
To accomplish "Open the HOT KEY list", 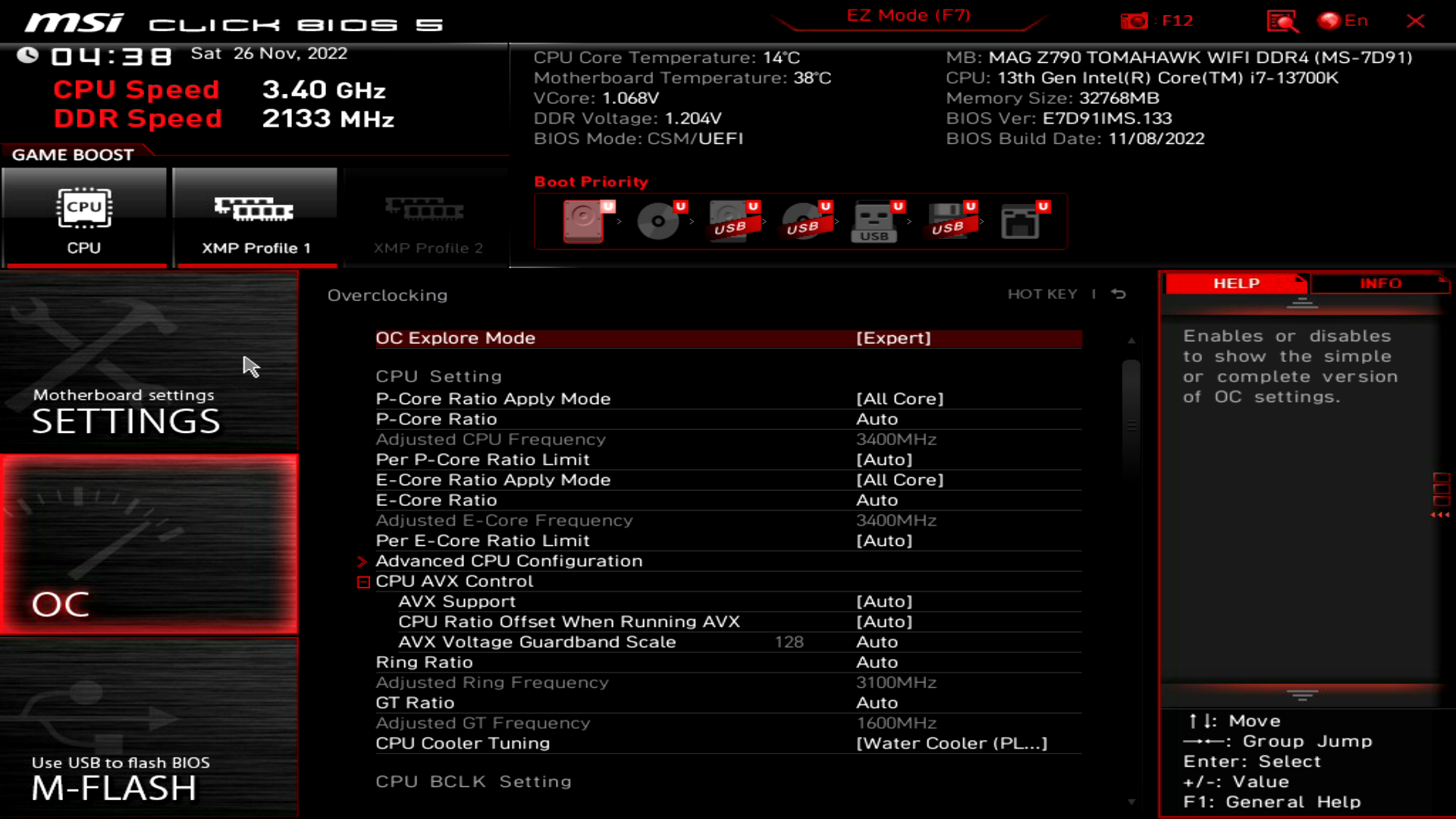I will click(1043, 294).
